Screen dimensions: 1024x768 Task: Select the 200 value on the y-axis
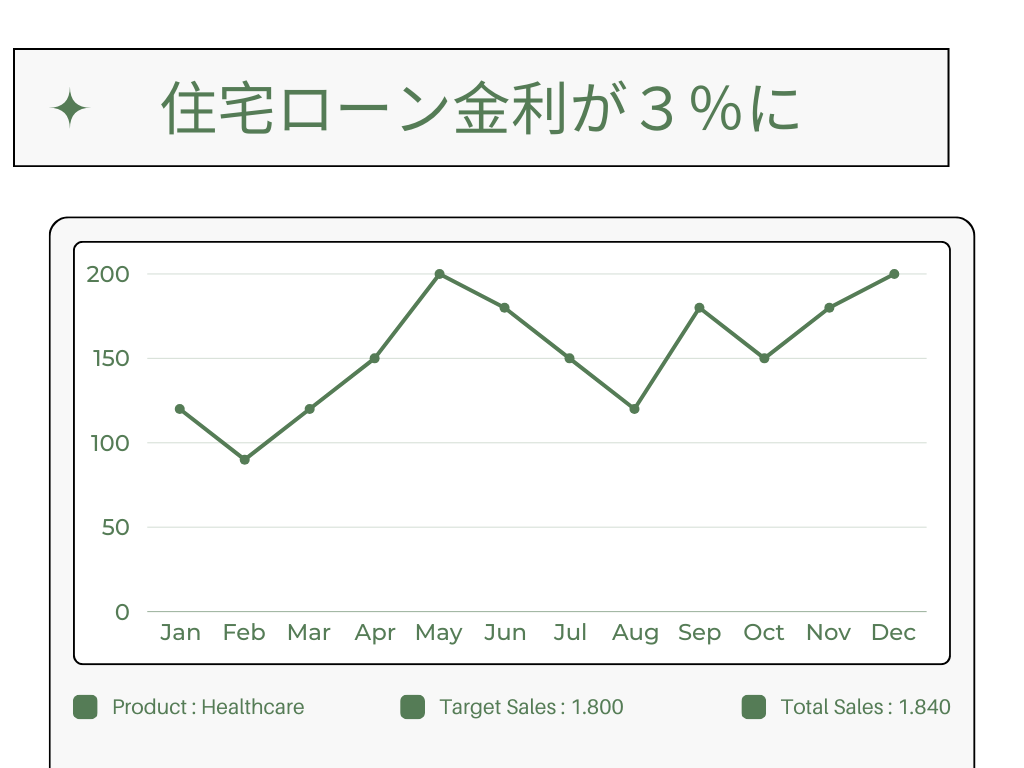point(108,274)
